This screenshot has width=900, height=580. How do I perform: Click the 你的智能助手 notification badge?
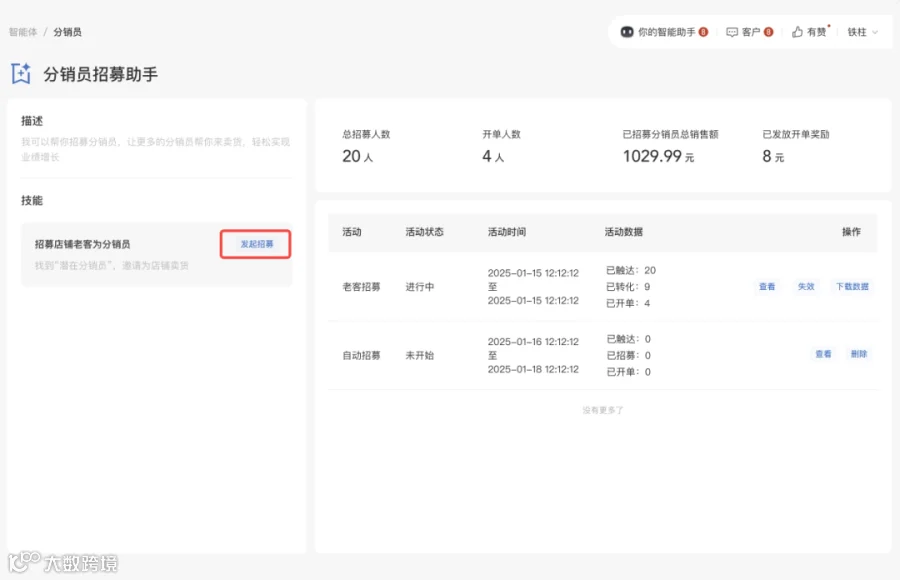tap(703, 32)
